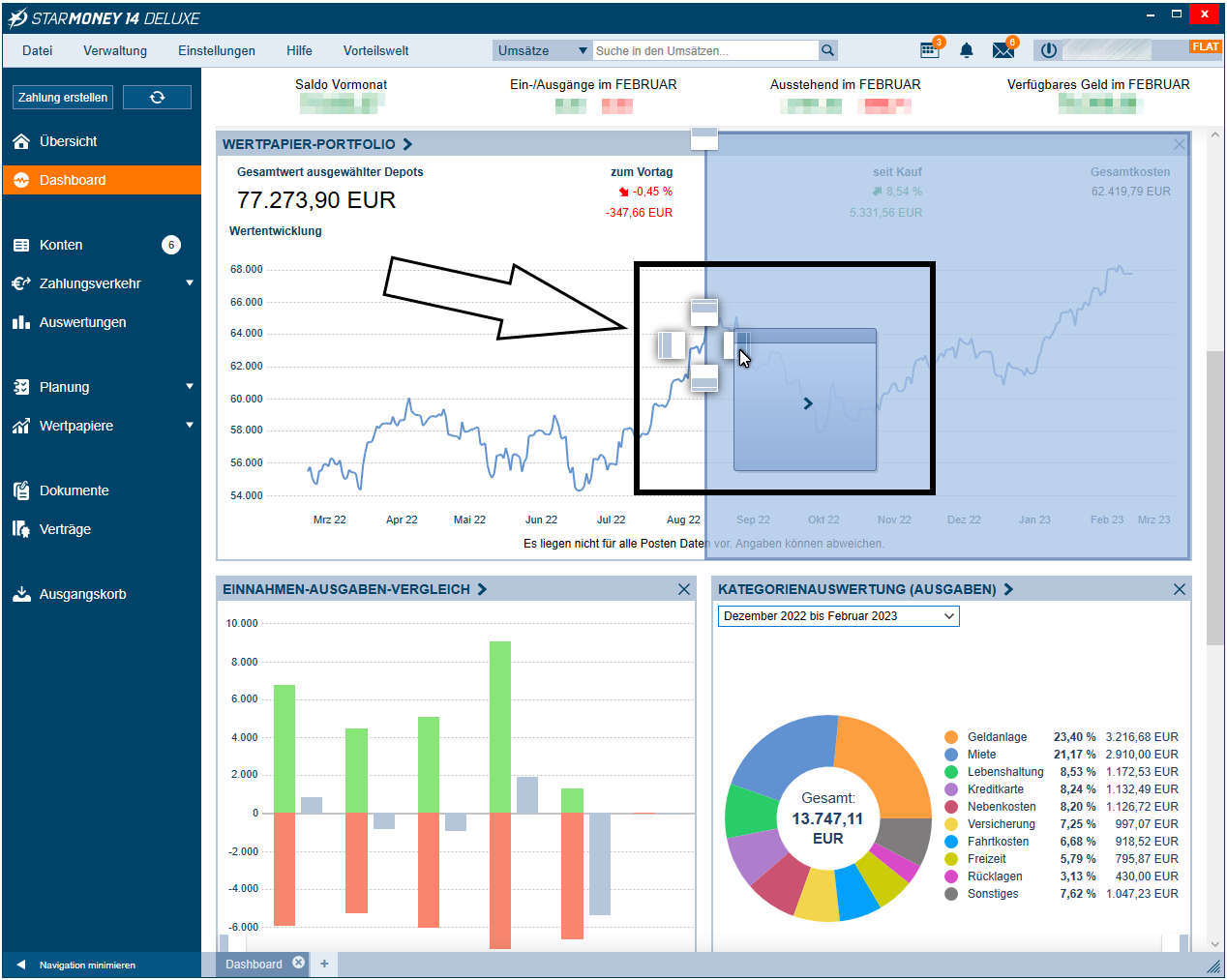Close the Einnahmen-Ausgaben-Vergleich widget
This screenshot has height=980, width=1227.
pos(684,589)
